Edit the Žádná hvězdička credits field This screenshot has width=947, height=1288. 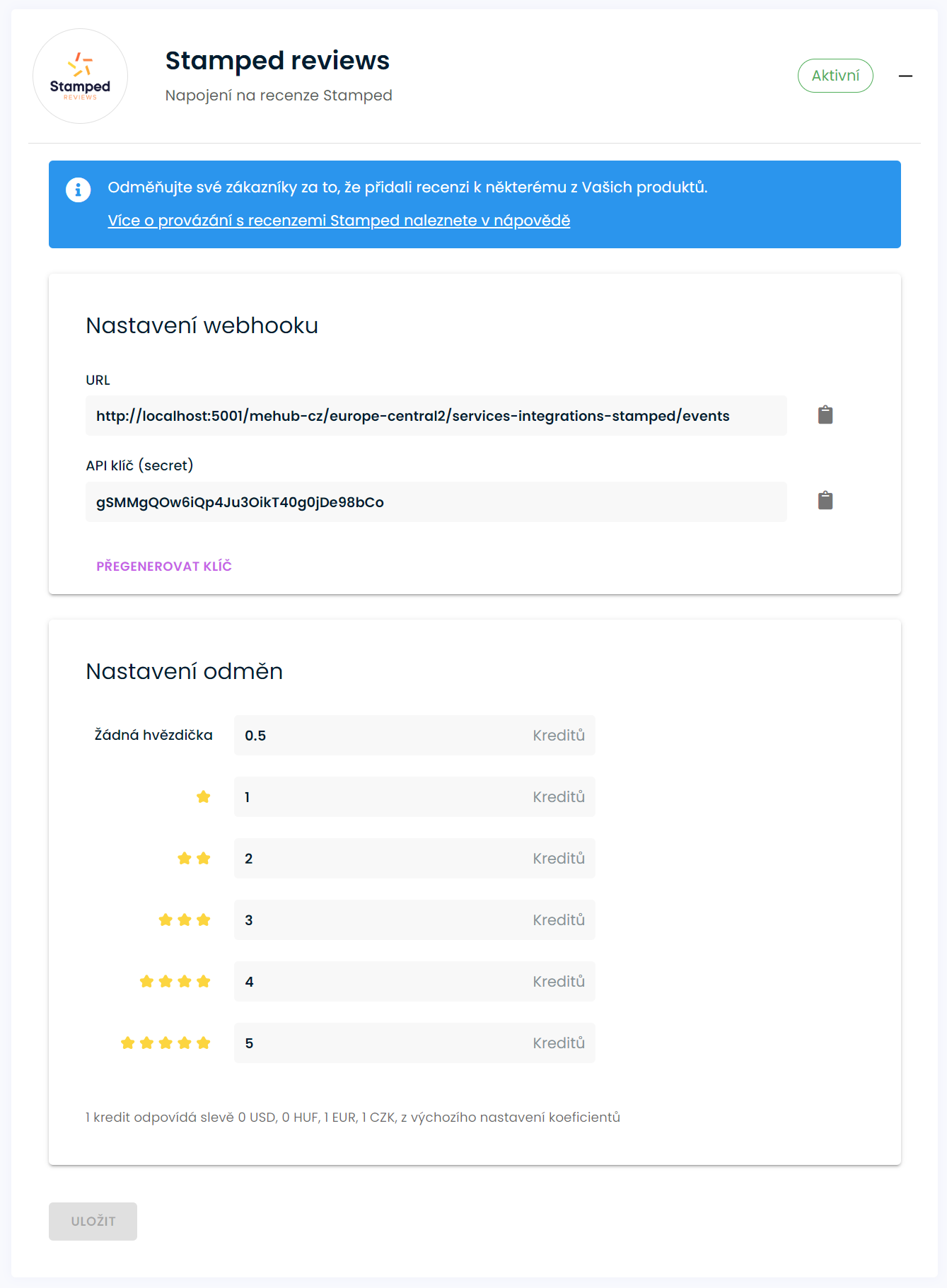point(382,736)
